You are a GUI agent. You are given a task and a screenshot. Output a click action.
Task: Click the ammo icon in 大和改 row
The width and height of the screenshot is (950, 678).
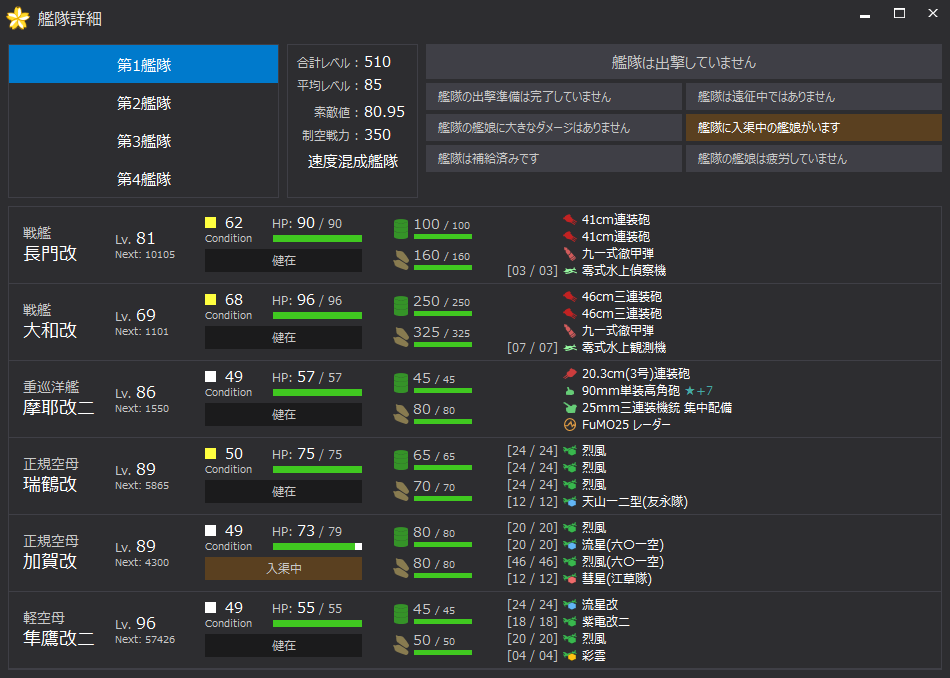pos(401,336)
